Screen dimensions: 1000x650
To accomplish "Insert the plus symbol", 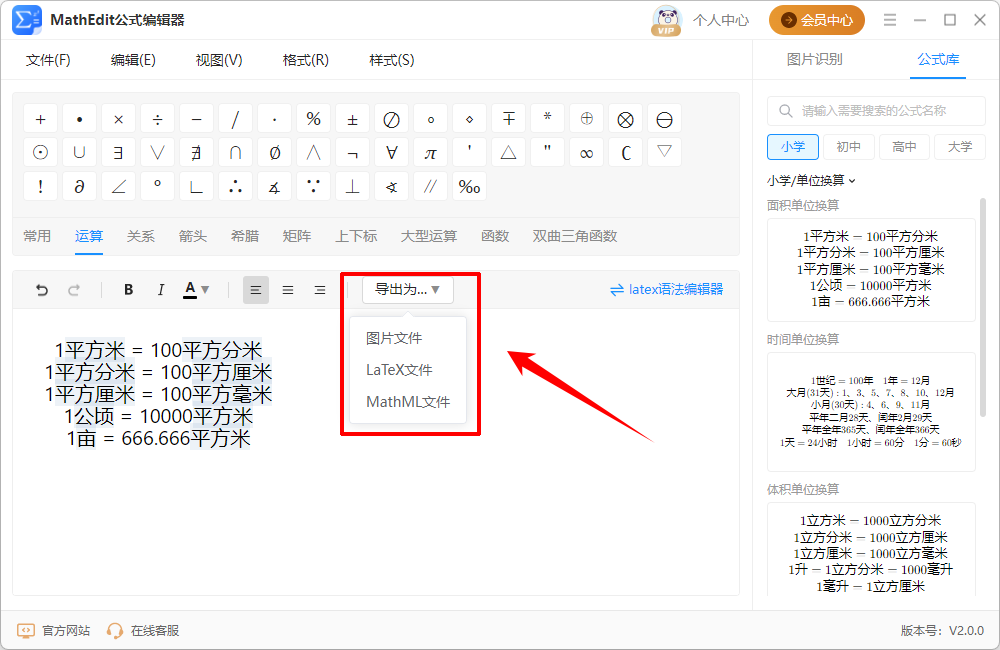I will (40, 119).
